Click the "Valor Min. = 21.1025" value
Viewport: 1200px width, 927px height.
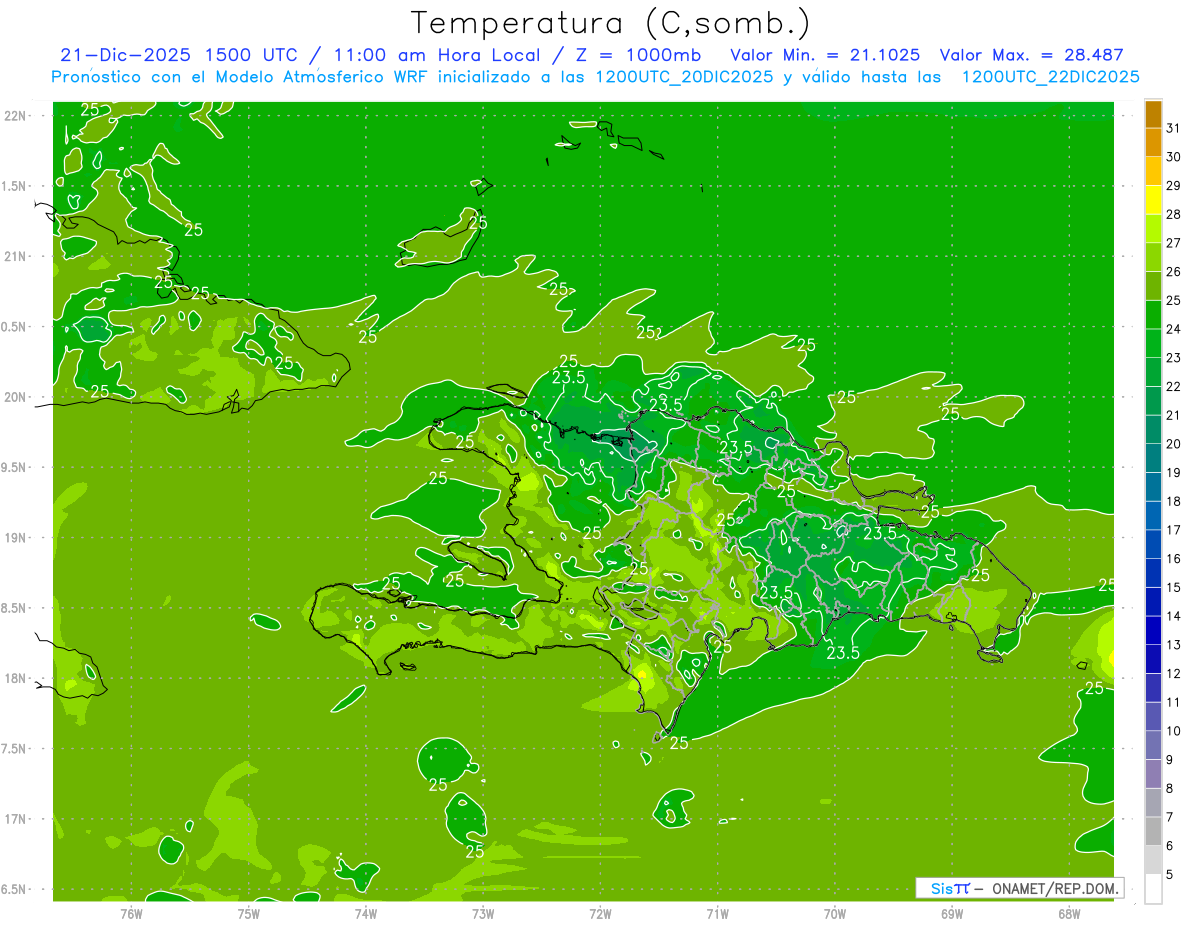[825, 55]
